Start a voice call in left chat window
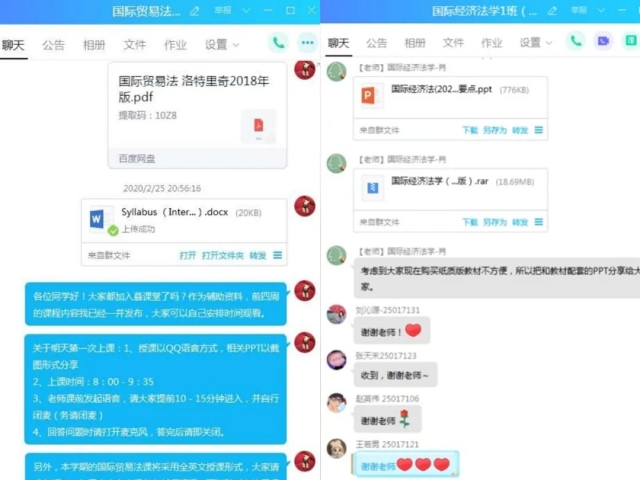Screen dimensions: 640x480 coord(278,43)
